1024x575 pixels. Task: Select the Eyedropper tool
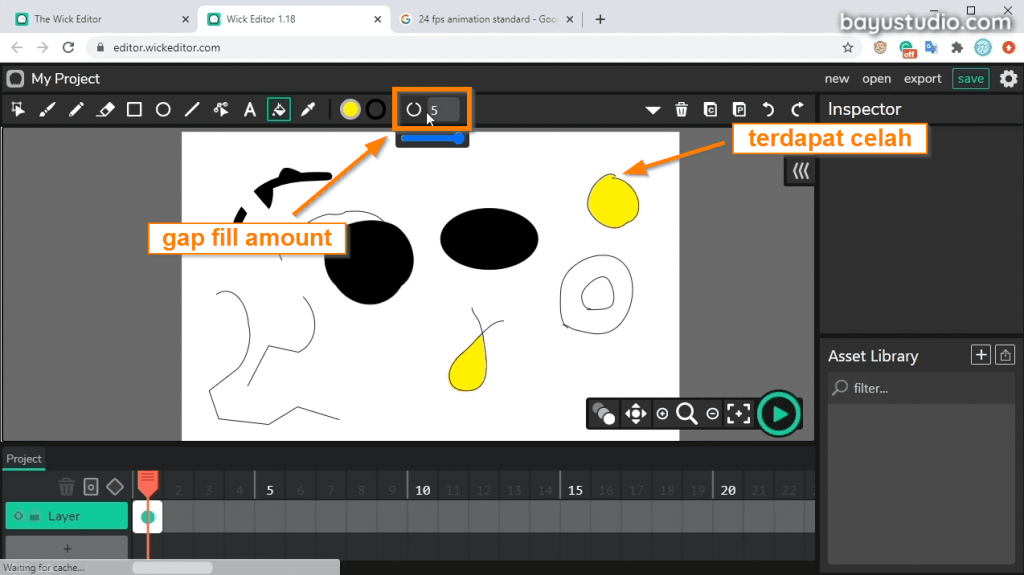pos(308,109)
